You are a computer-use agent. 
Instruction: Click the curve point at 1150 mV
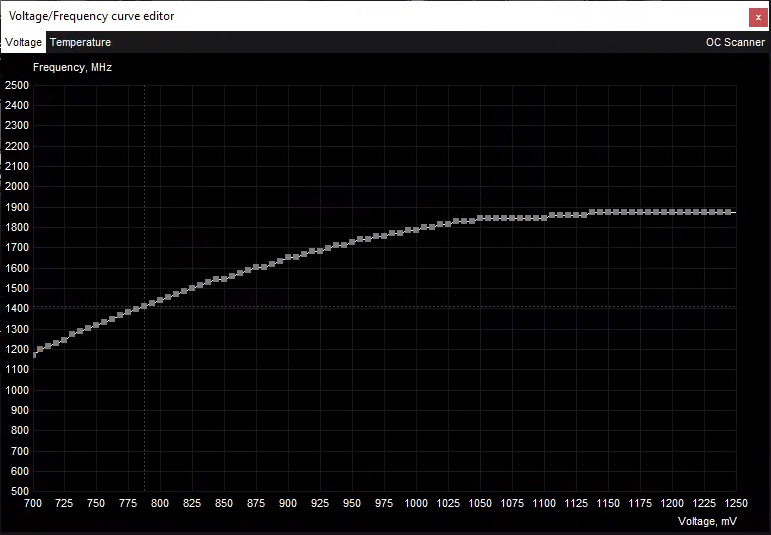[x=608, y=212]
